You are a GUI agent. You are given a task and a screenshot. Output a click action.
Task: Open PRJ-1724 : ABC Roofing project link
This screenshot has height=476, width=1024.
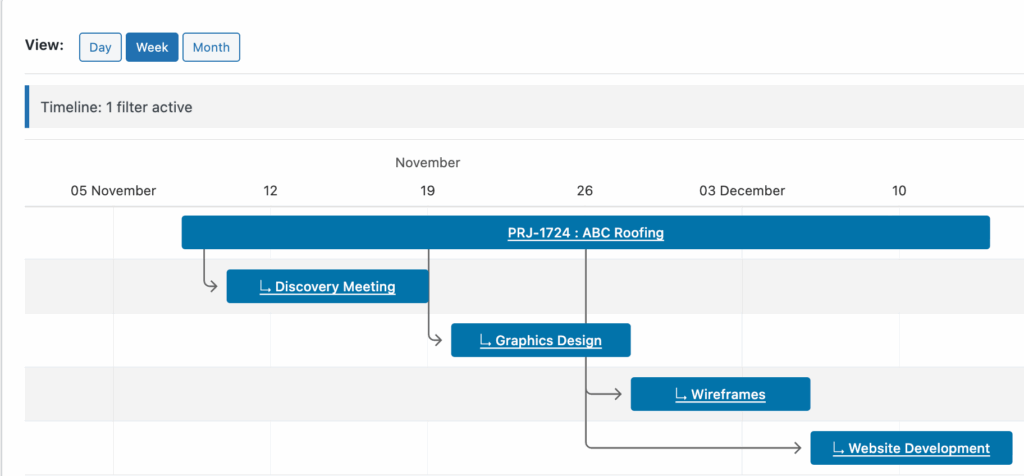point(585,233)
